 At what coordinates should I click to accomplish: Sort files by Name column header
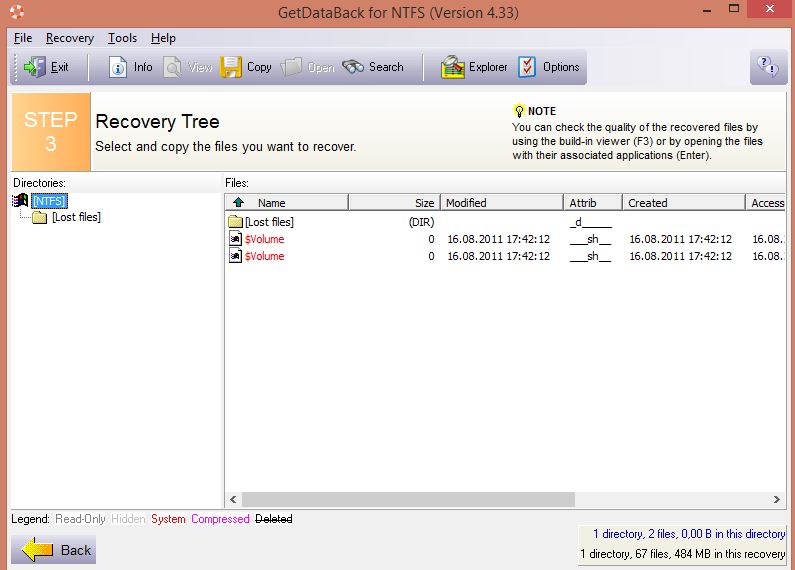pos(287,202)
